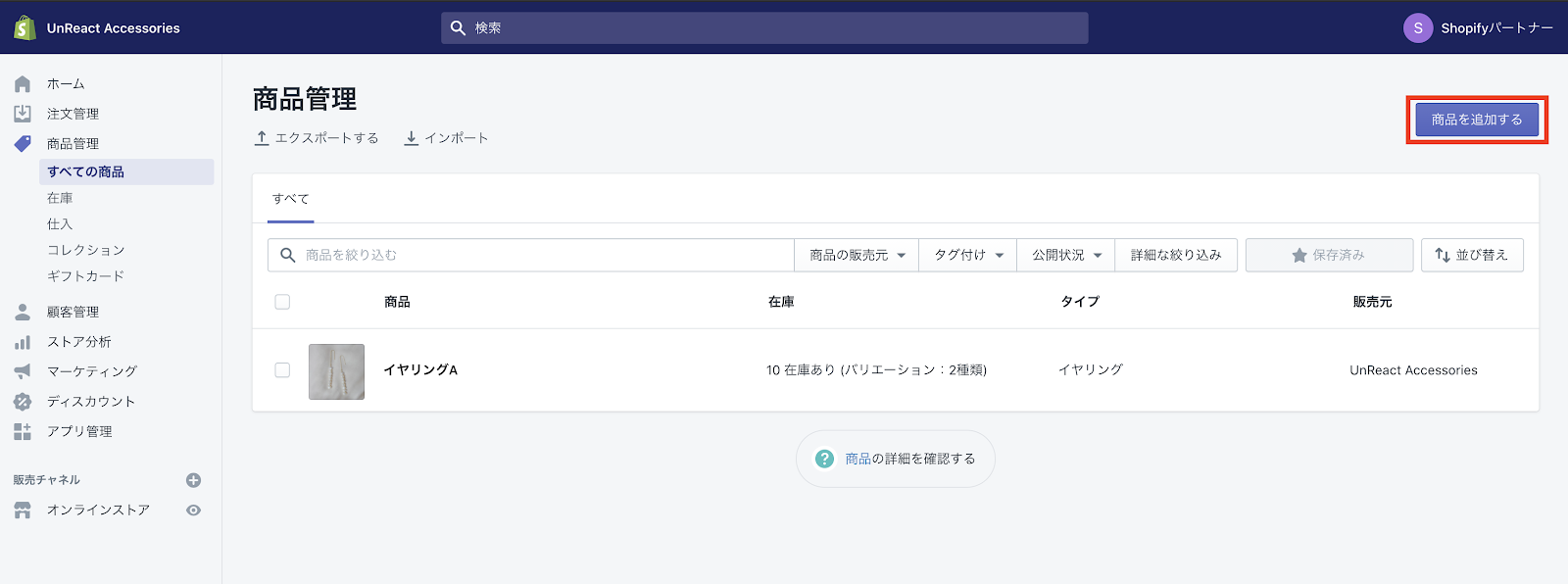Open the タグ付け filter dropdown
Image resolution: width=1568 pixels, height=584 pixels.
(967, 255)
